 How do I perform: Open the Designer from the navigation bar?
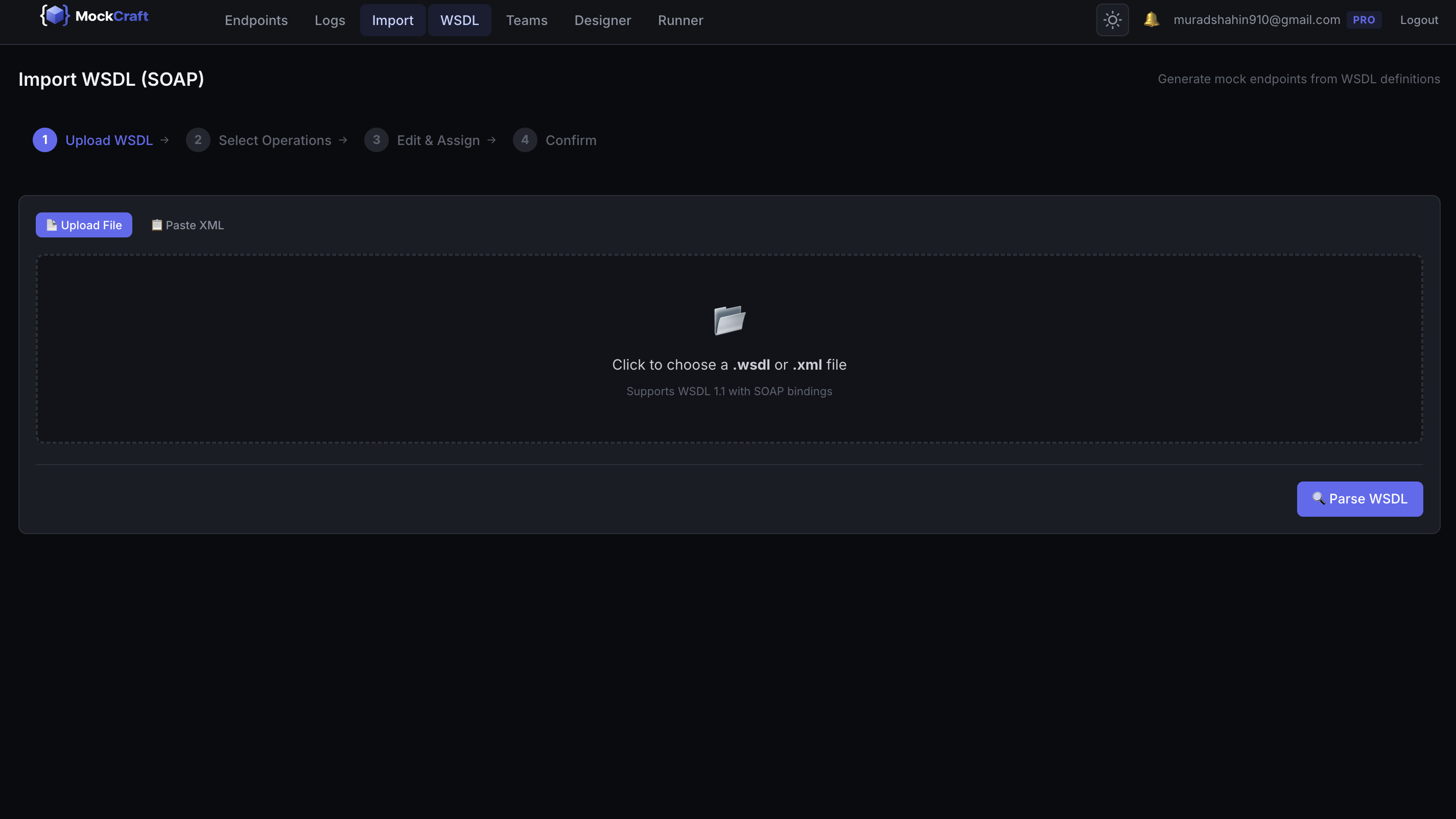(x=602, y=20)
